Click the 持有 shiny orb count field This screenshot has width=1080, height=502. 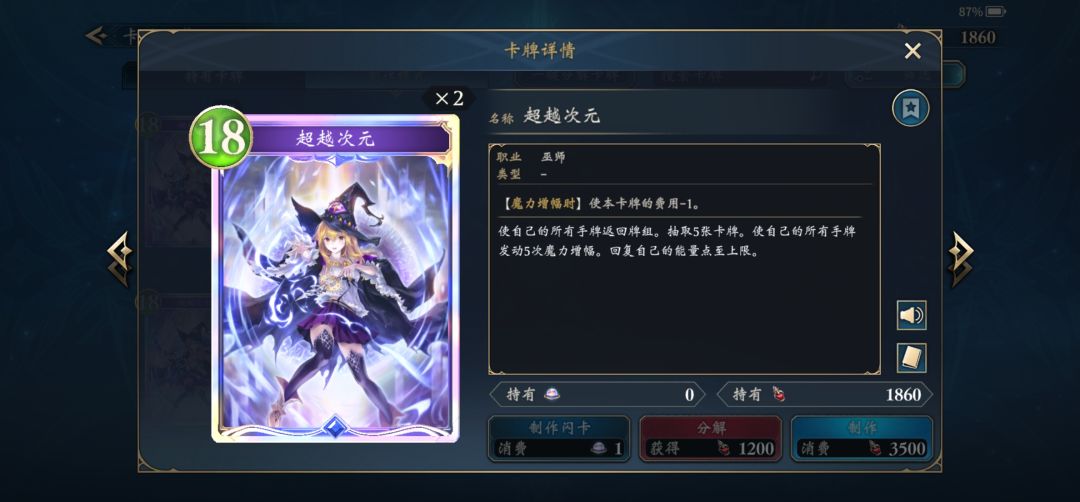pyautogui.click(x=597, y=395)
